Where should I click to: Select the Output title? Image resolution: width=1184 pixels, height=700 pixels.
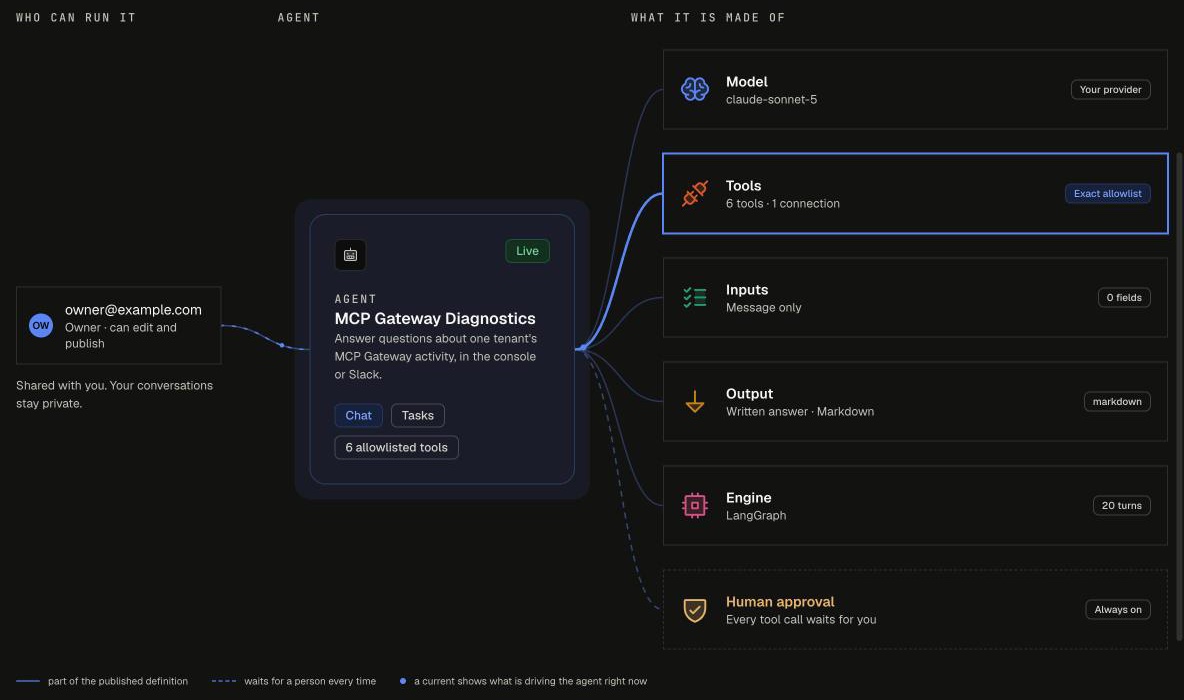749,393
